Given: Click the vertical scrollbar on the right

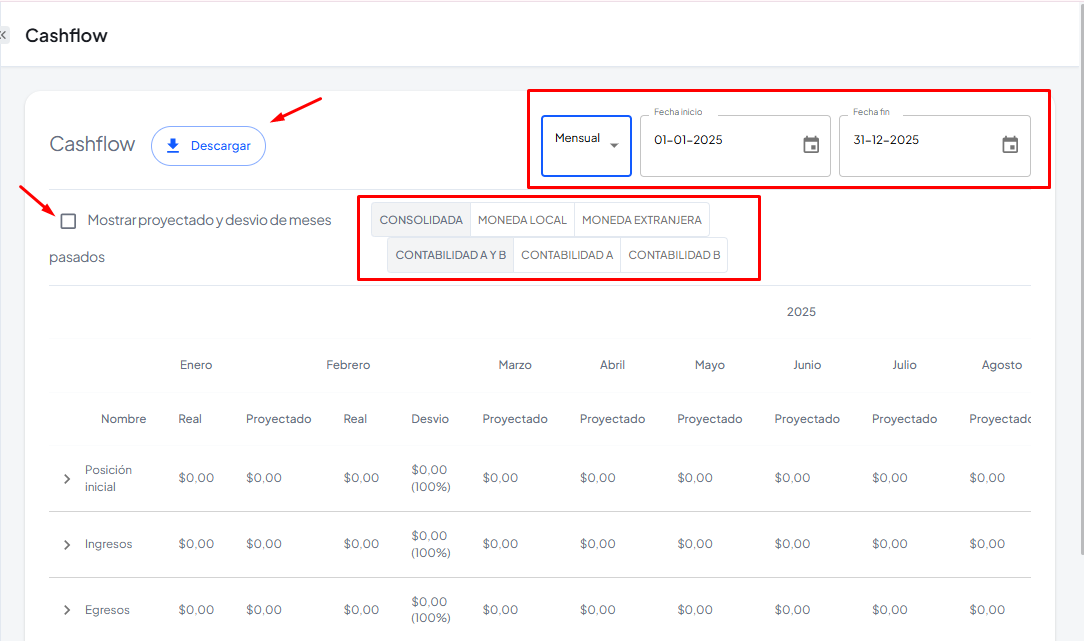Looking at the screenshot, I should point(1080,300).
